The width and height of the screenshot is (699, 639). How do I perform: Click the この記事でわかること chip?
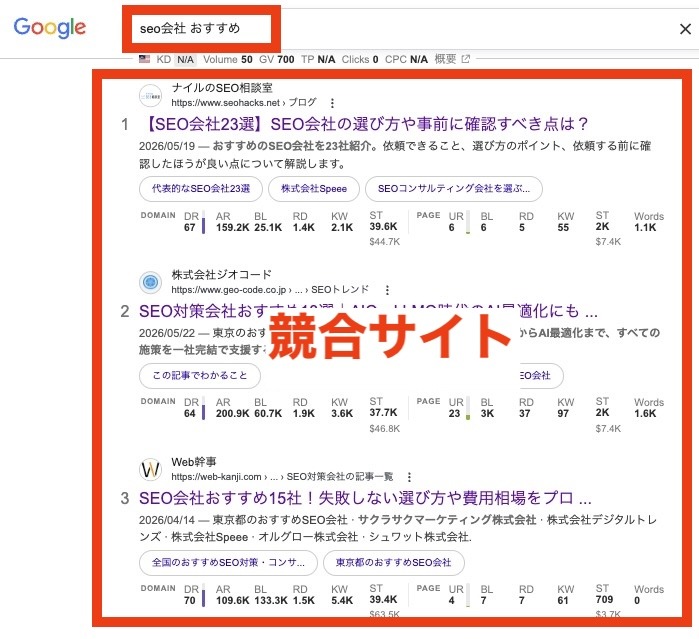200,375
